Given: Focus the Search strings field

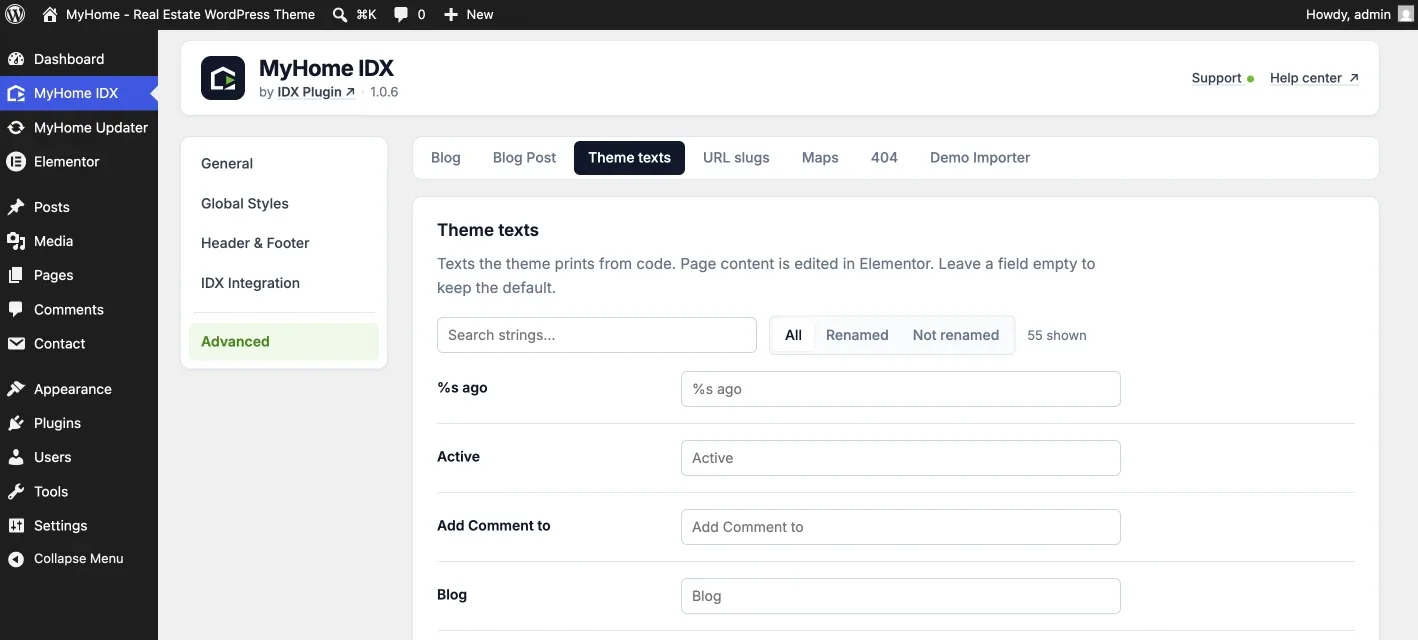Looking at the screenshot, I should pos(597,335).
